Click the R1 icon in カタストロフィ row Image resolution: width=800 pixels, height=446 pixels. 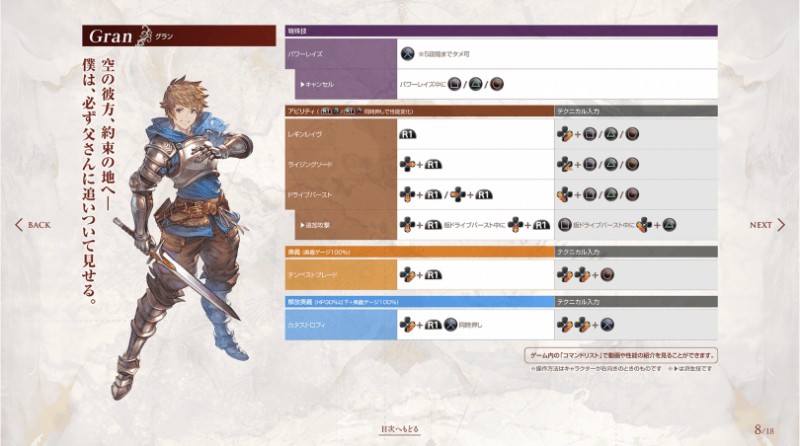tap(433, 325)
